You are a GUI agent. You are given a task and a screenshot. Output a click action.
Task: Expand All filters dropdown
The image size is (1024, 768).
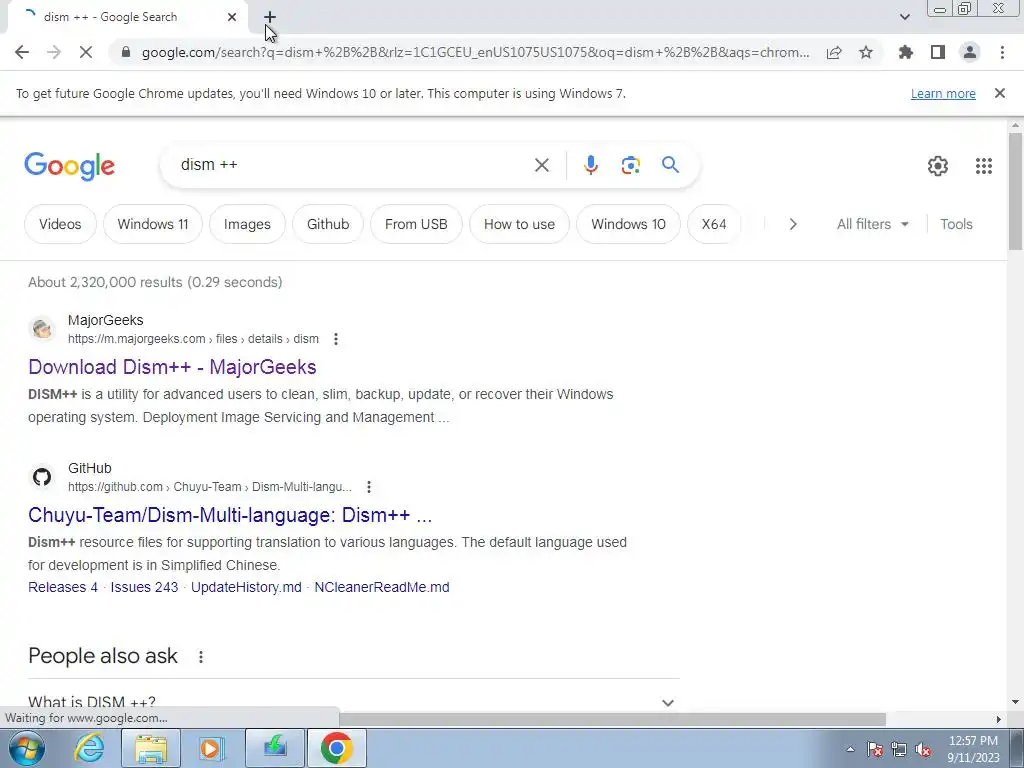tap(872, 224)
